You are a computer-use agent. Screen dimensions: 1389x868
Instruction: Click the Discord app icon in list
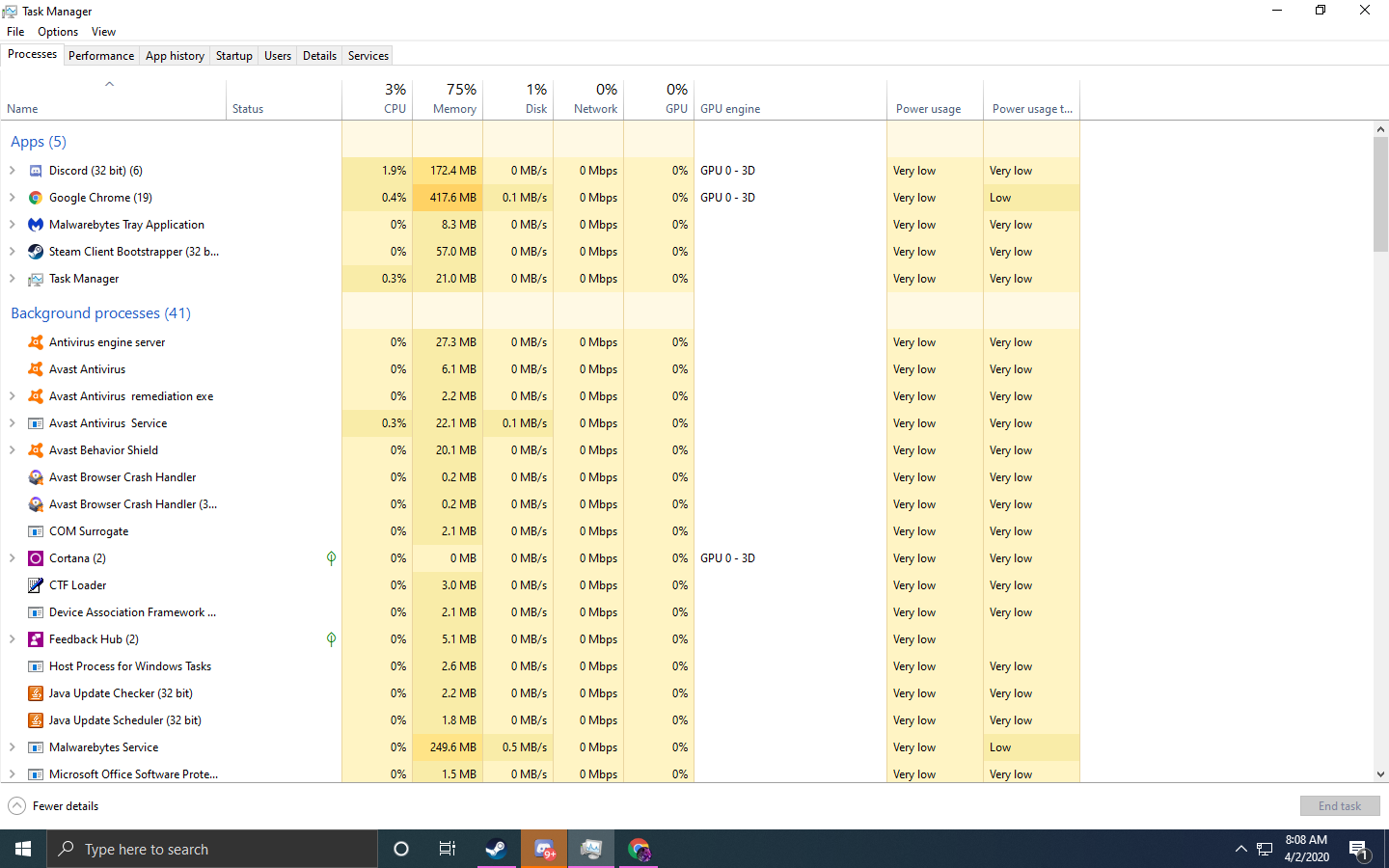click(36, 171)
